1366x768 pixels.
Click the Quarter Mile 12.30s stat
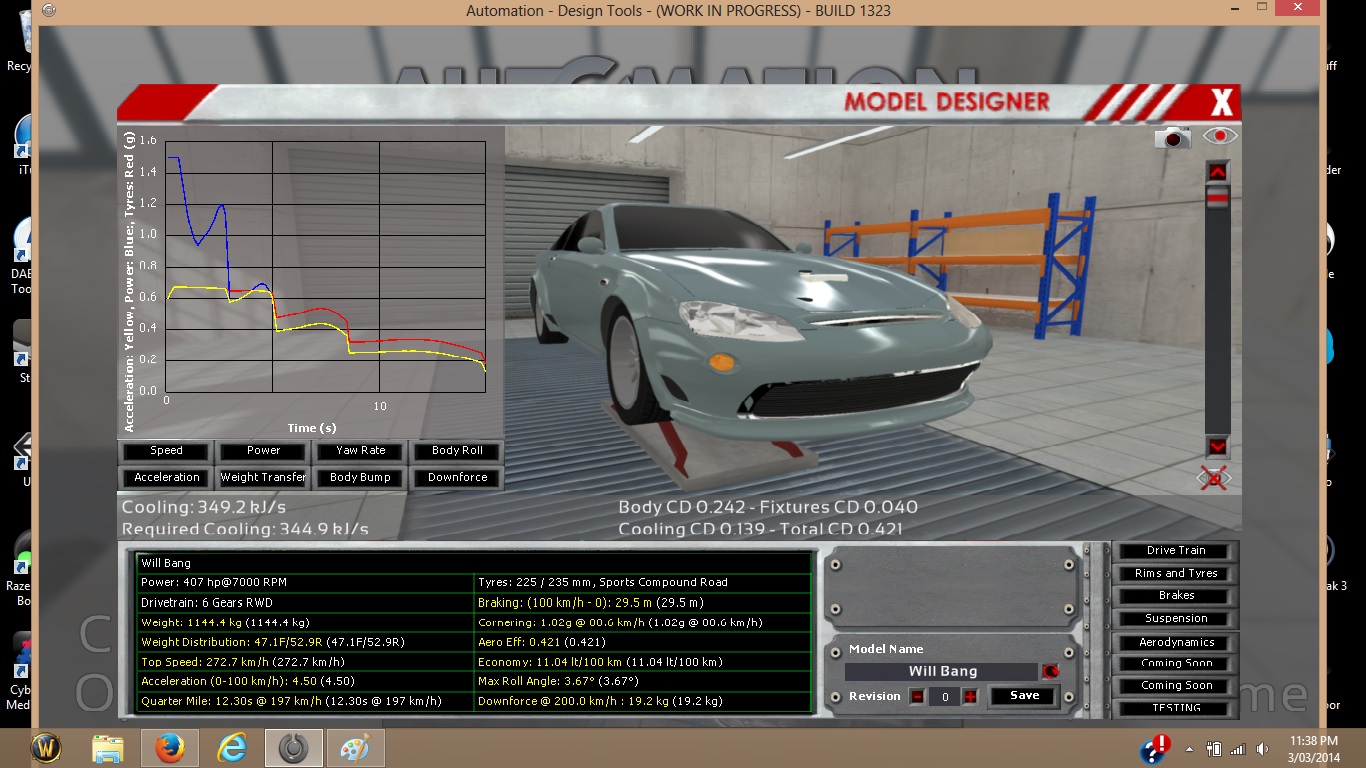point(306,702)
